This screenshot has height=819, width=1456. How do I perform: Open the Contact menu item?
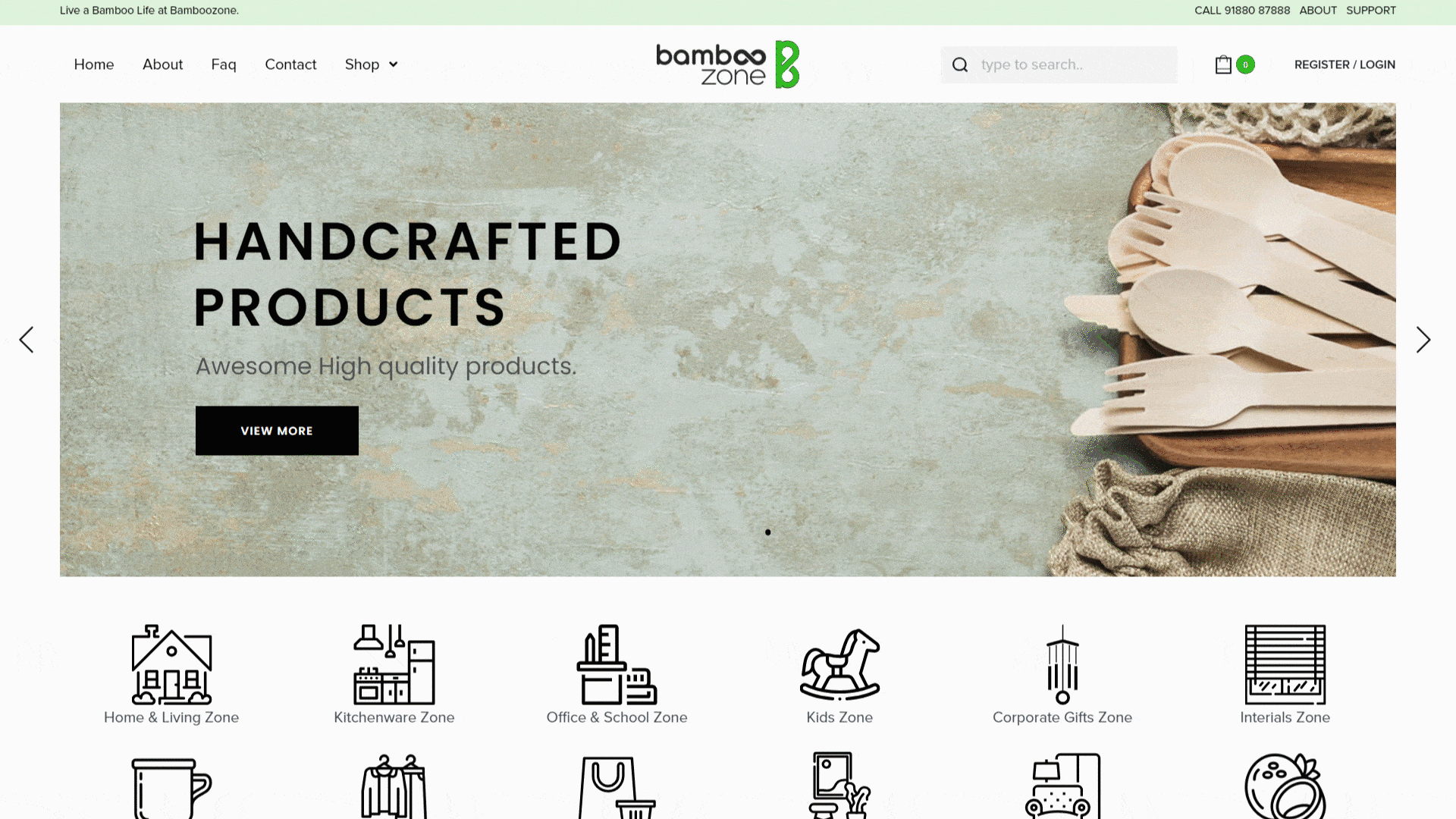tap(290, 64)
